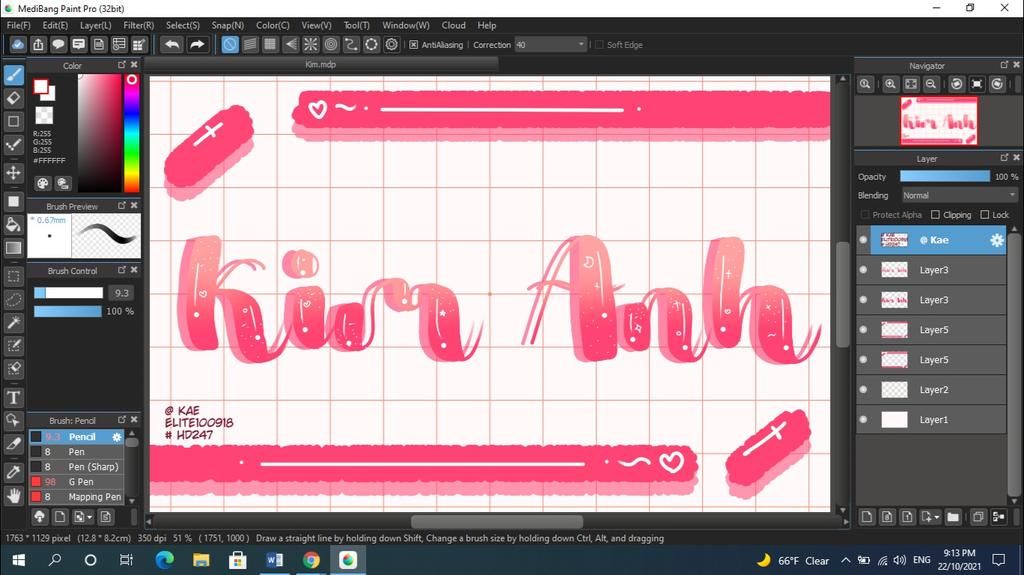The width and height of the screenshot is (1024, 575).
Task: Open the color palette icon under color picker
Action: click(x=42, y=184)
